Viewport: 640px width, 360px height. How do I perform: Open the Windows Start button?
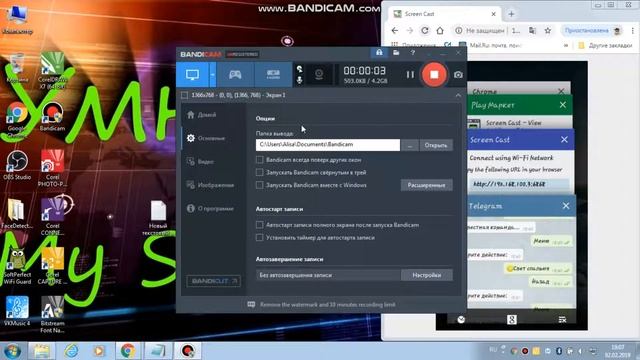(x=12, y=351)
